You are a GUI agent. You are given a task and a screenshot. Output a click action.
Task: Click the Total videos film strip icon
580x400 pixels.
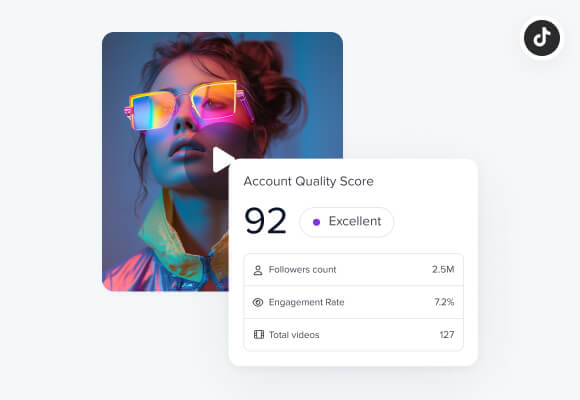click(x=259, y=335)
